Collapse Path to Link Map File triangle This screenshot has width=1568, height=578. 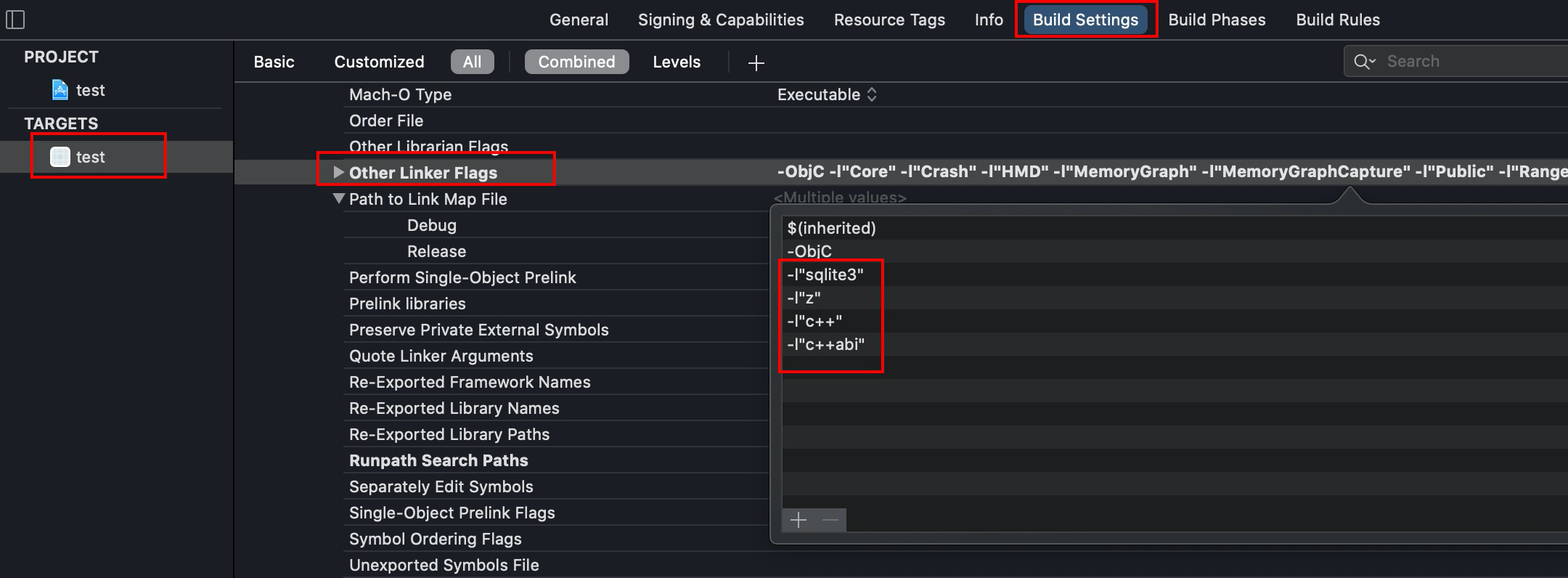click(x=338, y=198)
